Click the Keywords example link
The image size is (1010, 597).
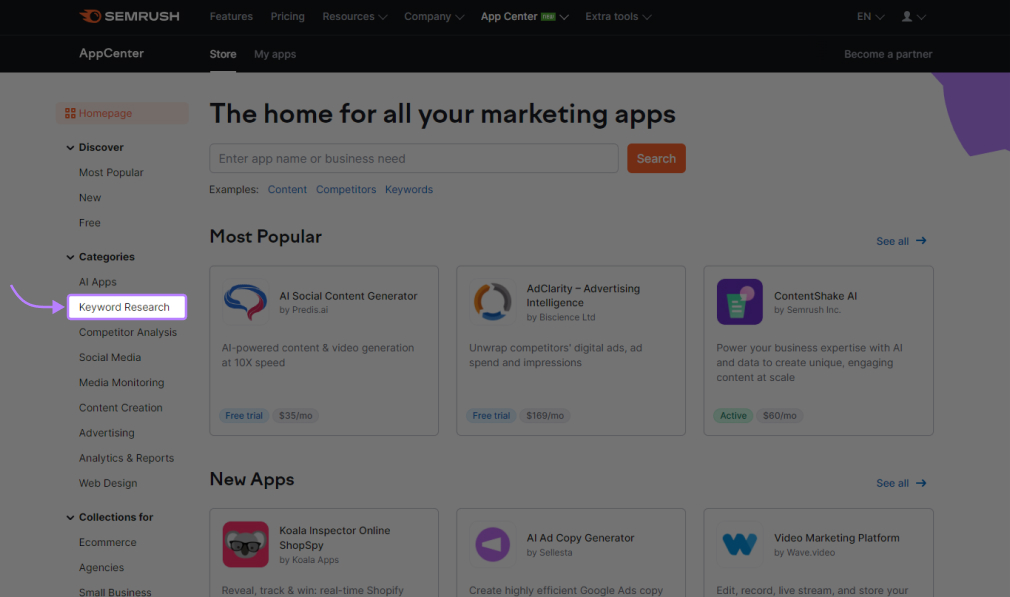(x=409, y=189)
